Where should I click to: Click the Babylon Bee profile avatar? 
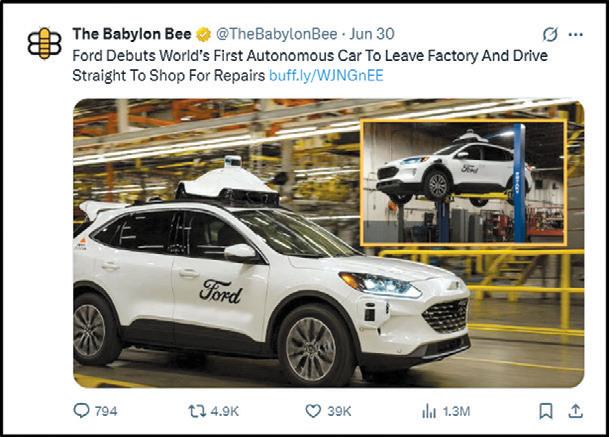coord(45,44)
